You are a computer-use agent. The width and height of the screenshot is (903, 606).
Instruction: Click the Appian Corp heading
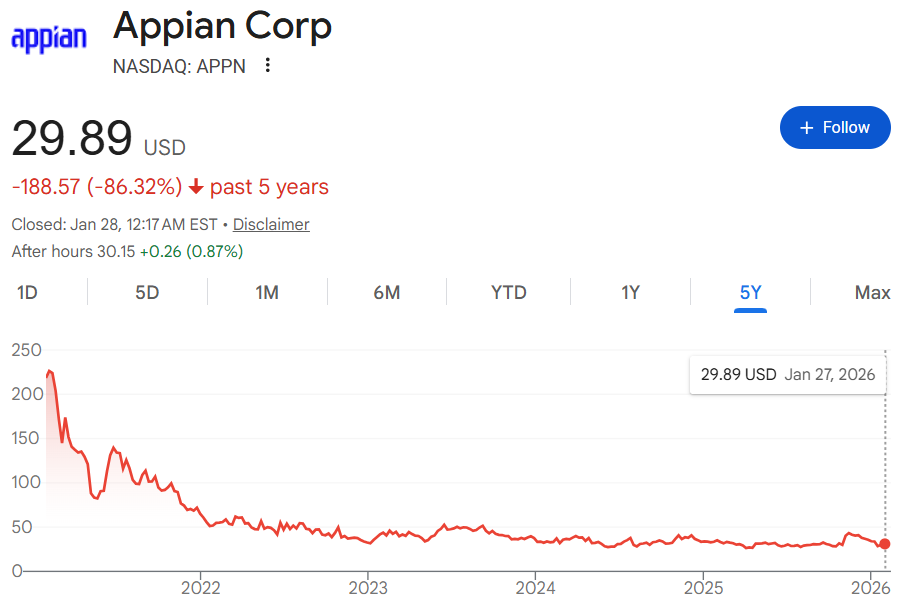coord(222,27)
